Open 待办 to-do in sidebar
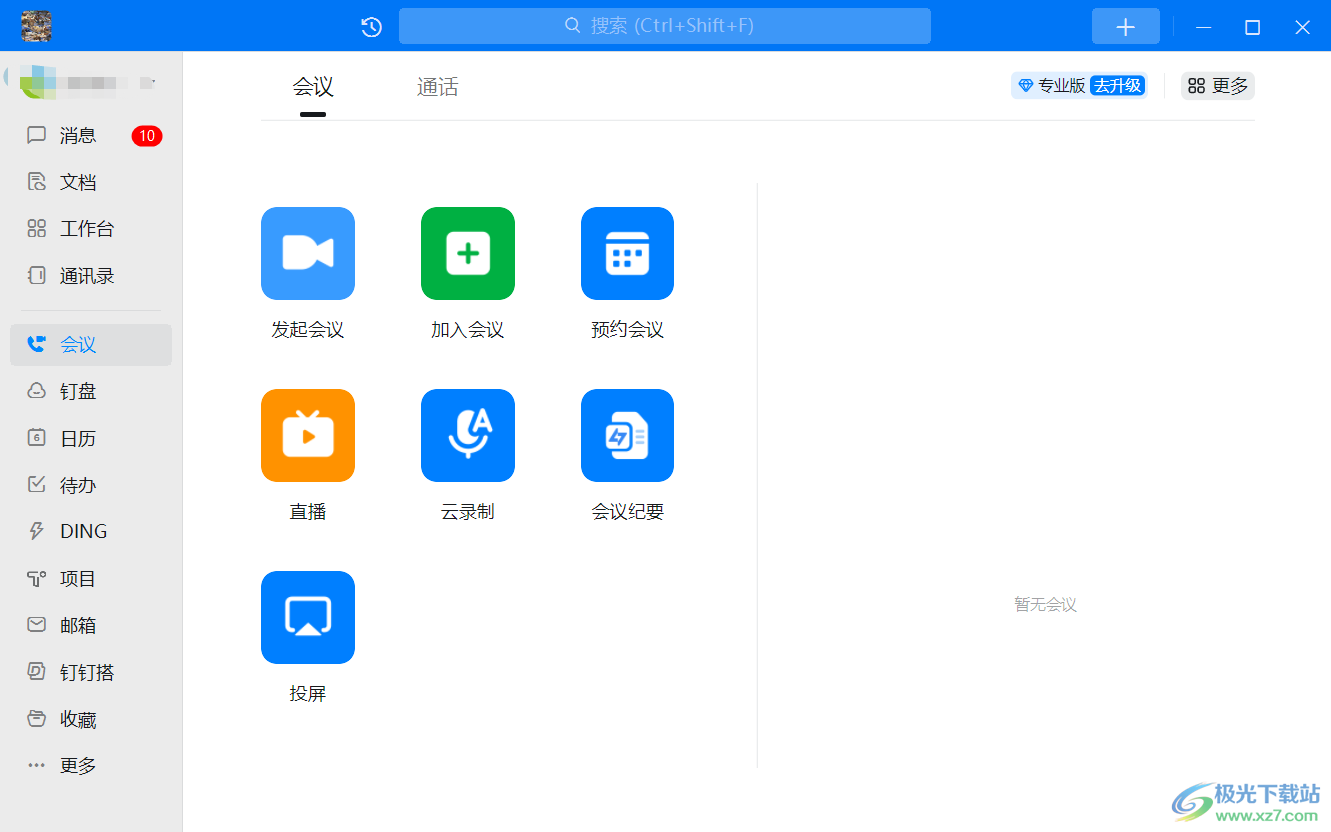 pyautogui.click(x=91, y=485)
